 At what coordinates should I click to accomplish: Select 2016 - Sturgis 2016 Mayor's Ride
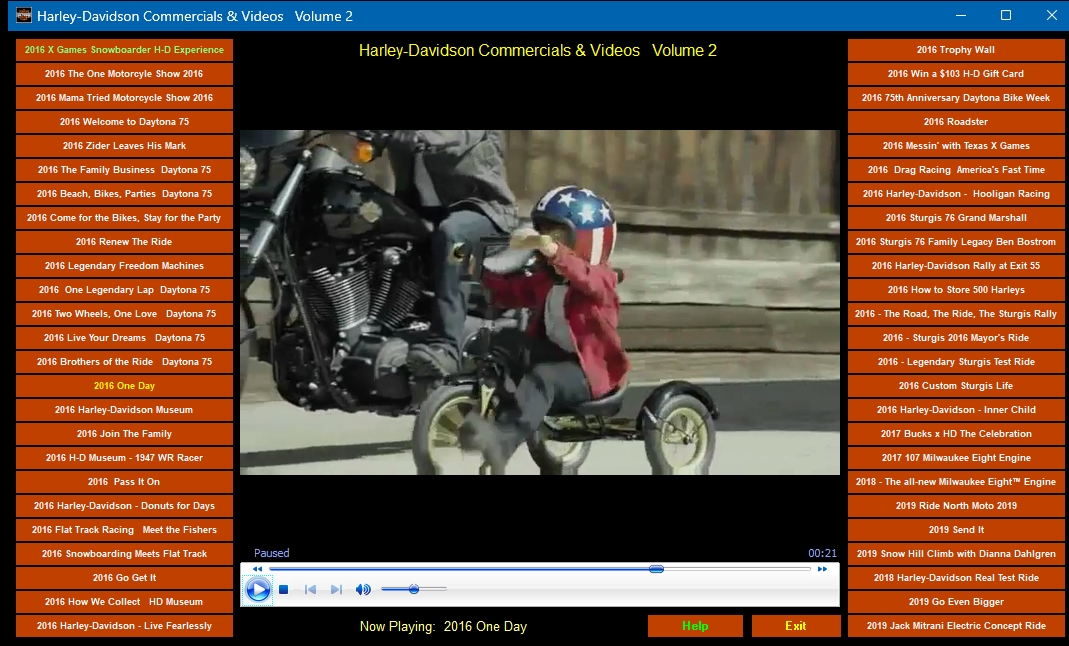(956, 337)
